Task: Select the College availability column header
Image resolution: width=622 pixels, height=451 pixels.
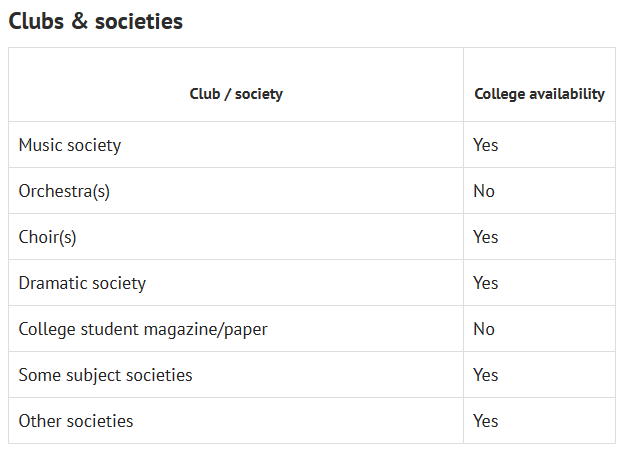Action: pyautogui.click(x=539, y=94)
